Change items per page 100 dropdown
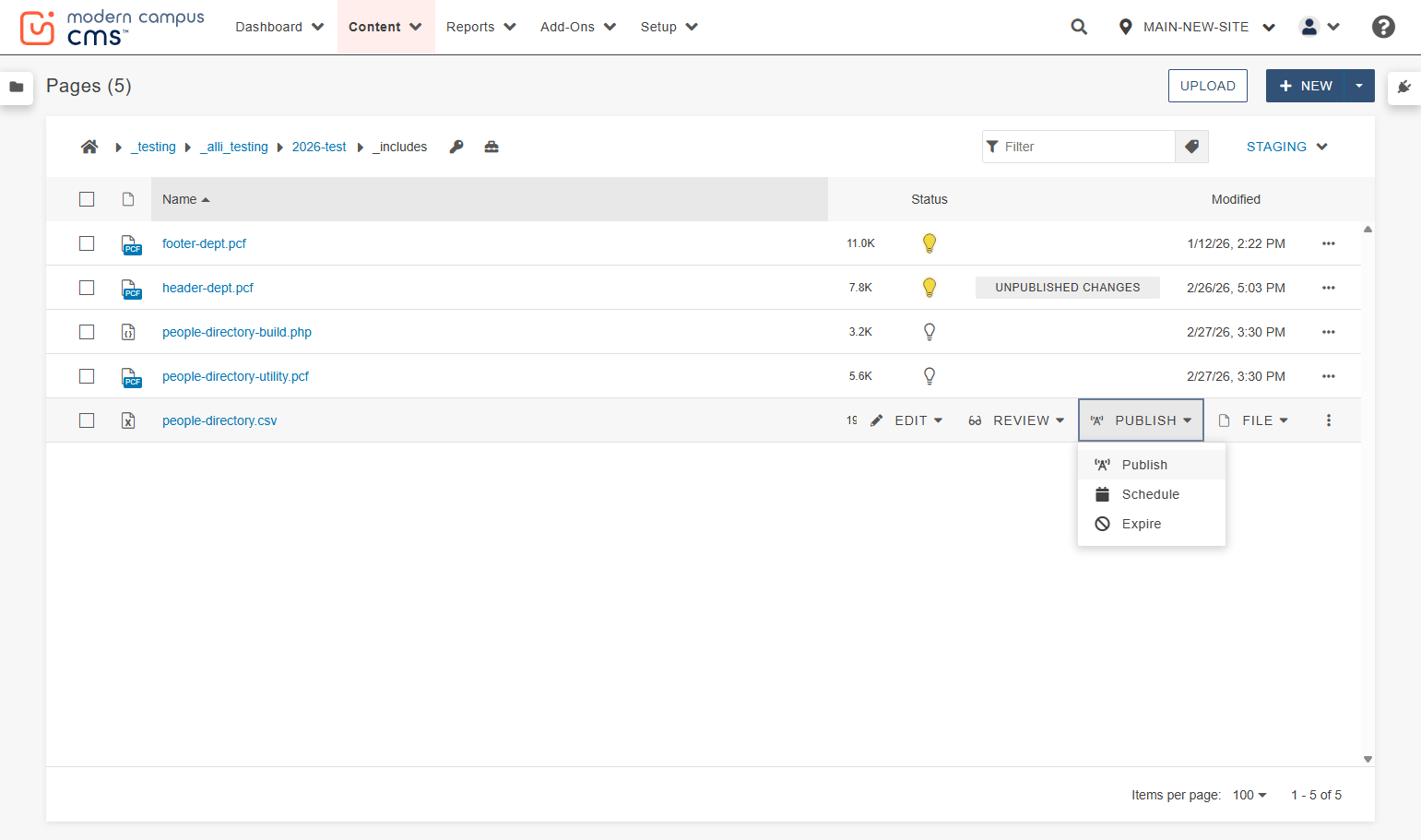The height and width of the screenshot is (840, 1421). coord(1249,795)
